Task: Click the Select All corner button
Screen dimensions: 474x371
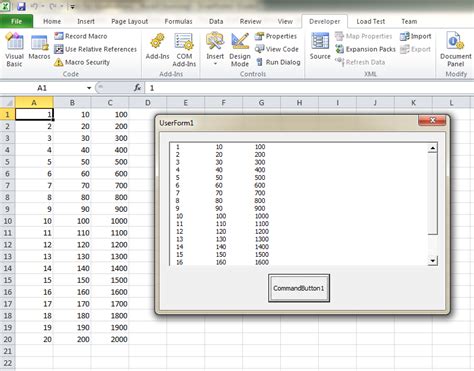Action: pos(7,102)
